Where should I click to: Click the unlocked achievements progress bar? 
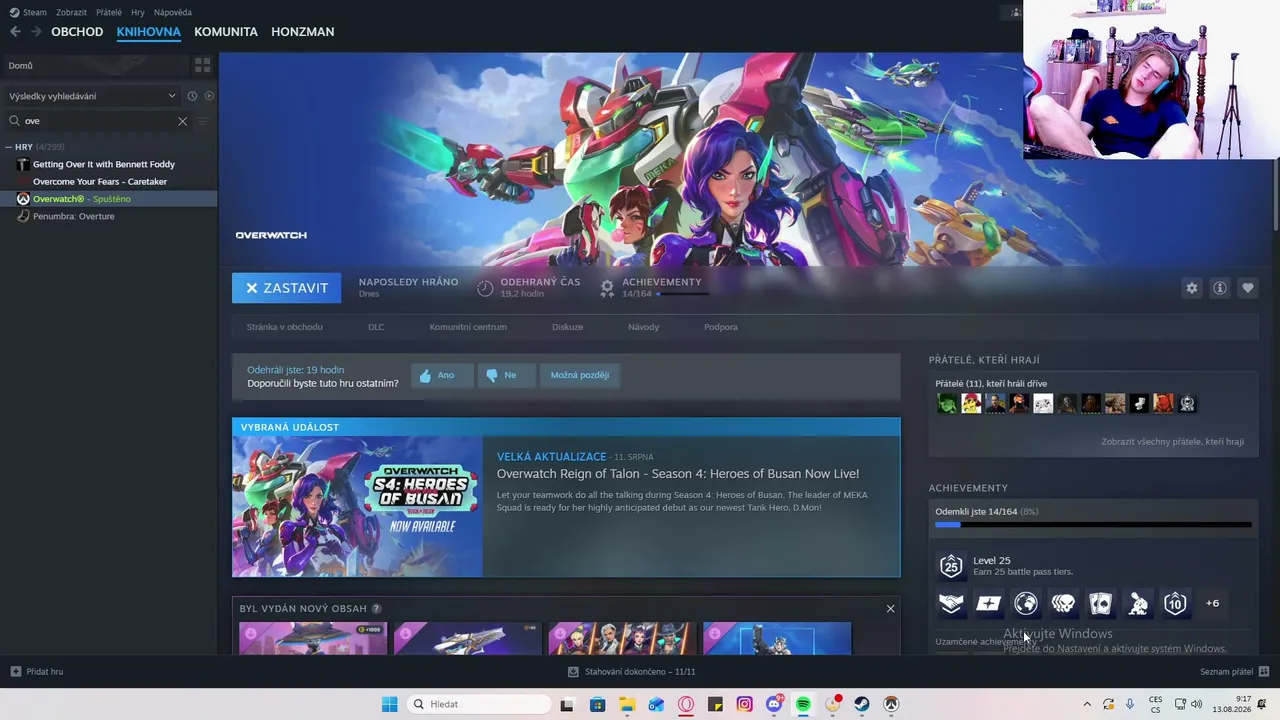tap(1093, 524)
